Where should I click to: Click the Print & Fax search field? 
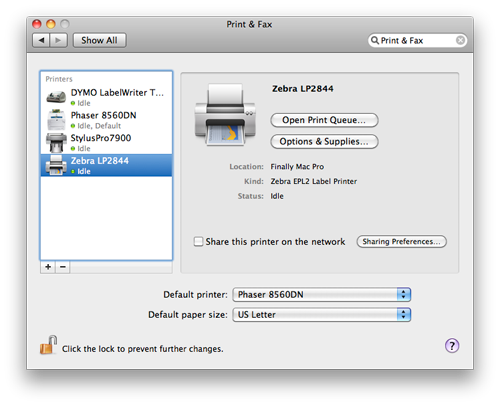tap(417, 40)
